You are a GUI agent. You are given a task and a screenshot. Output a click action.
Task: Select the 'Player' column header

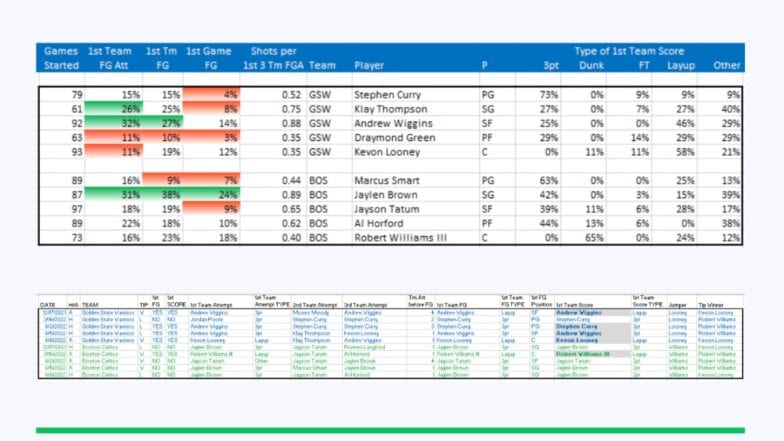click(x=369, y=66)
